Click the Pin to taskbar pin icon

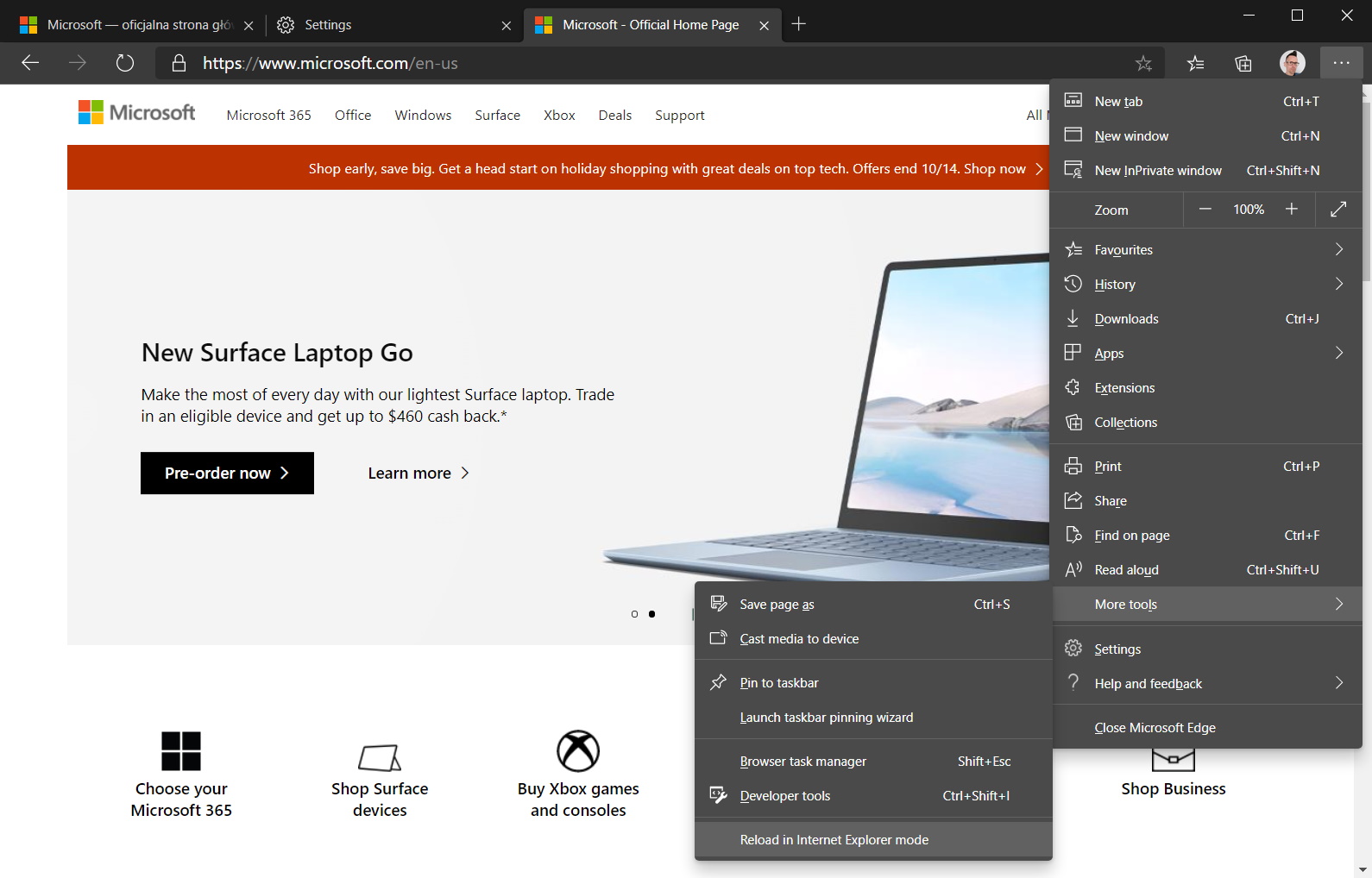[718, 683]
